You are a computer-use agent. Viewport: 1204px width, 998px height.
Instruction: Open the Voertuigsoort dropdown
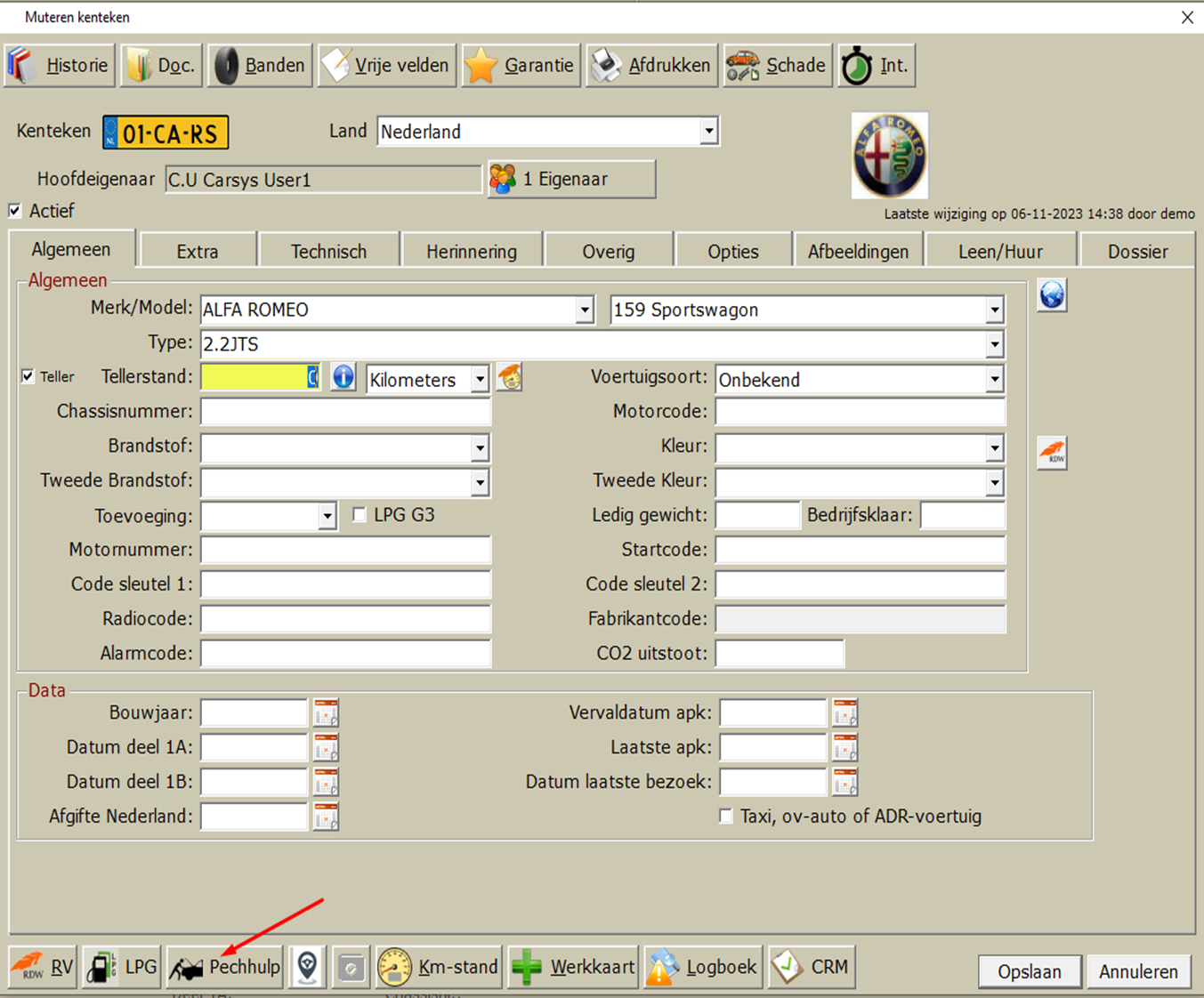995,380
